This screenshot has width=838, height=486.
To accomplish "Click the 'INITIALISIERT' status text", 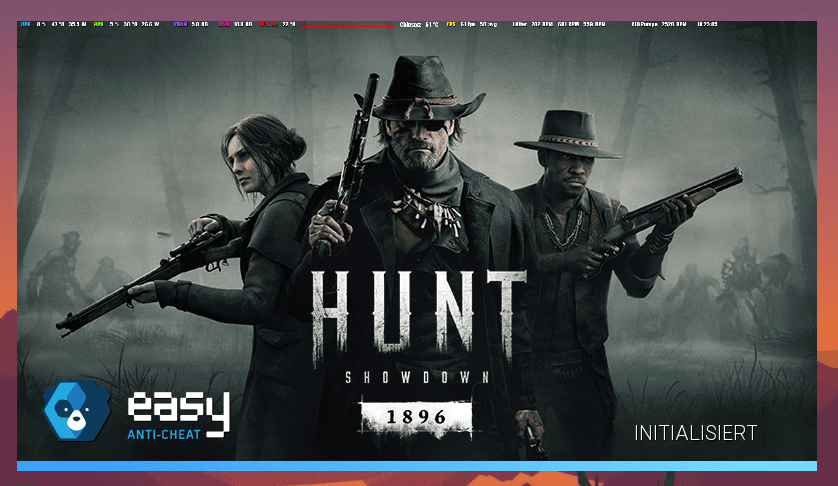I will point(695,433).
